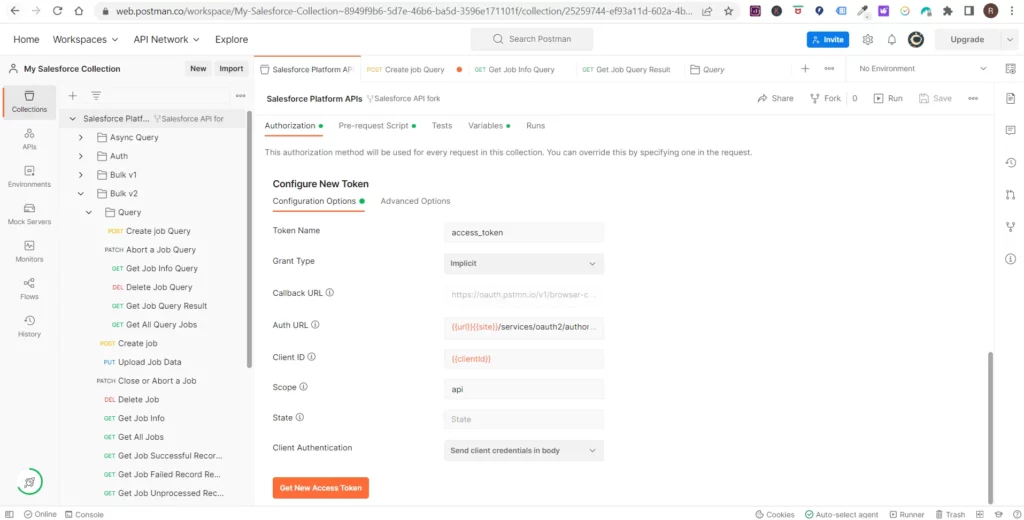Open the Flows sidebar panel
Viewport: 1024px width, 520px height.
tap(29, 289)
